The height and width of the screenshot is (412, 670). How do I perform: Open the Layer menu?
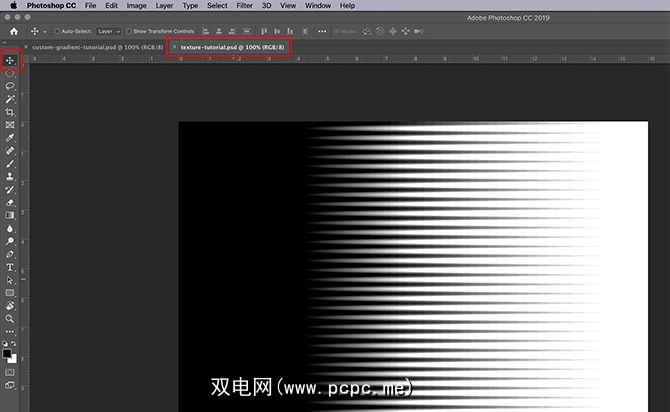[x=165, y=6]
